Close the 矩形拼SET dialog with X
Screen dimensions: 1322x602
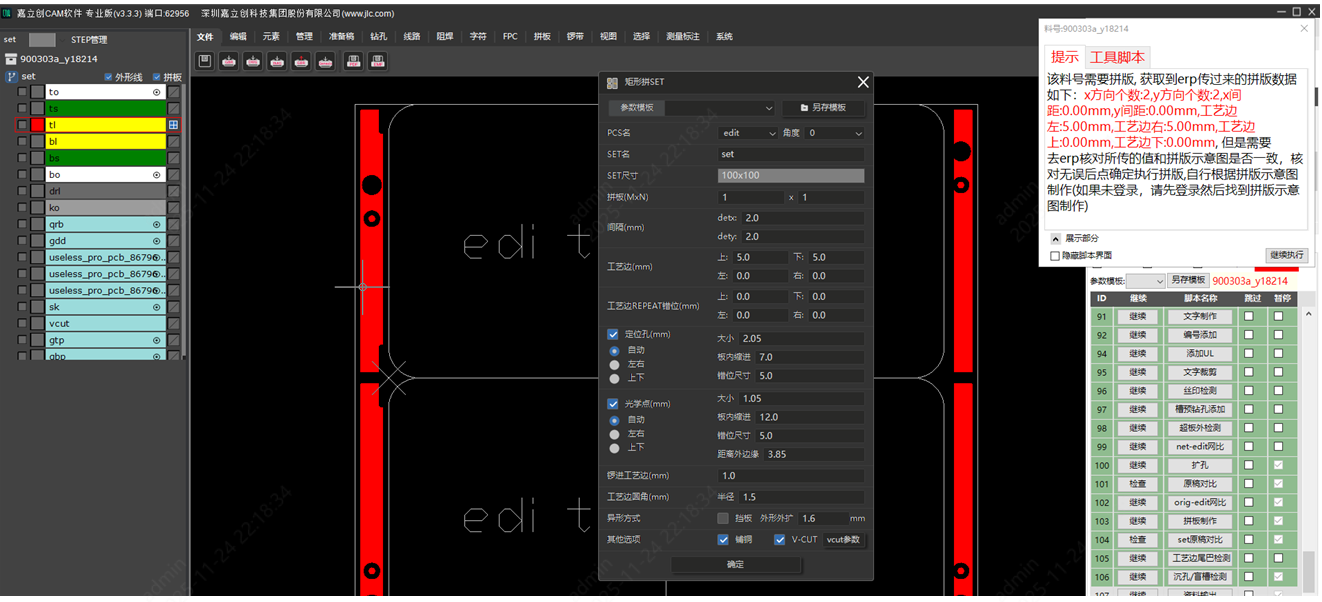pos(863,82)
